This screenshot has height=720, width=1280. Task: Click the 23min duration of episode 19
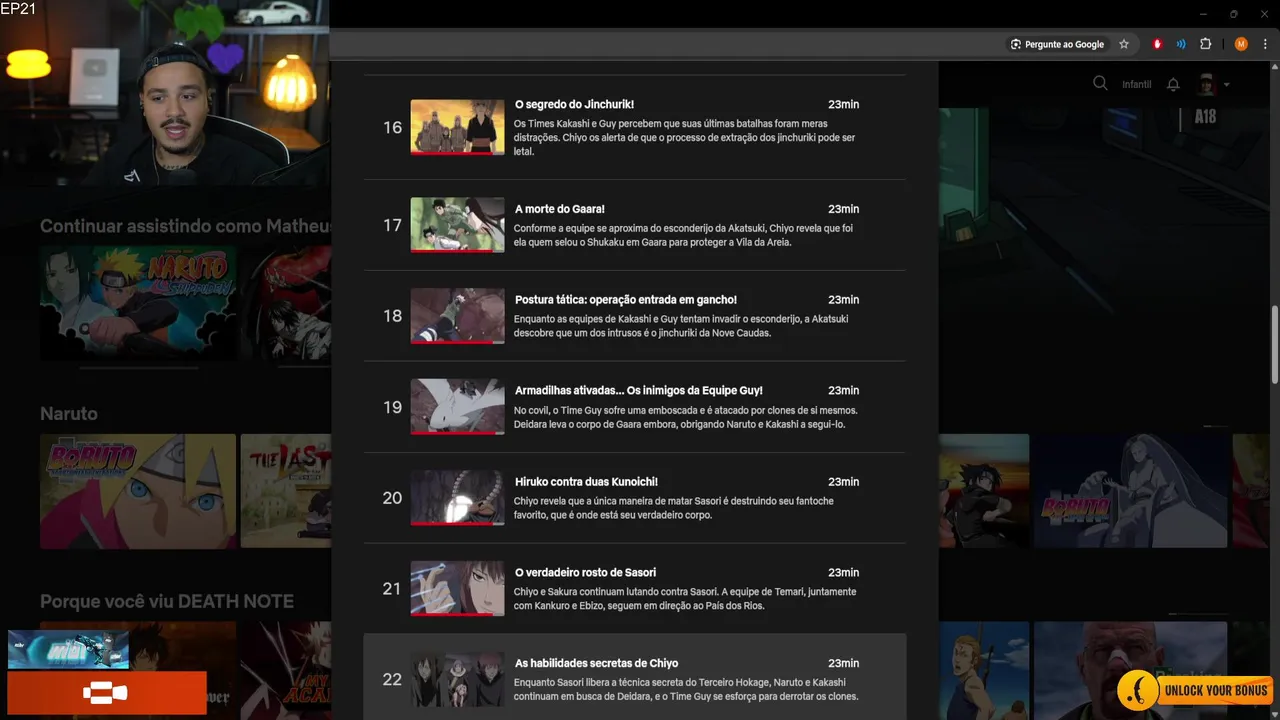pos(843,391)
